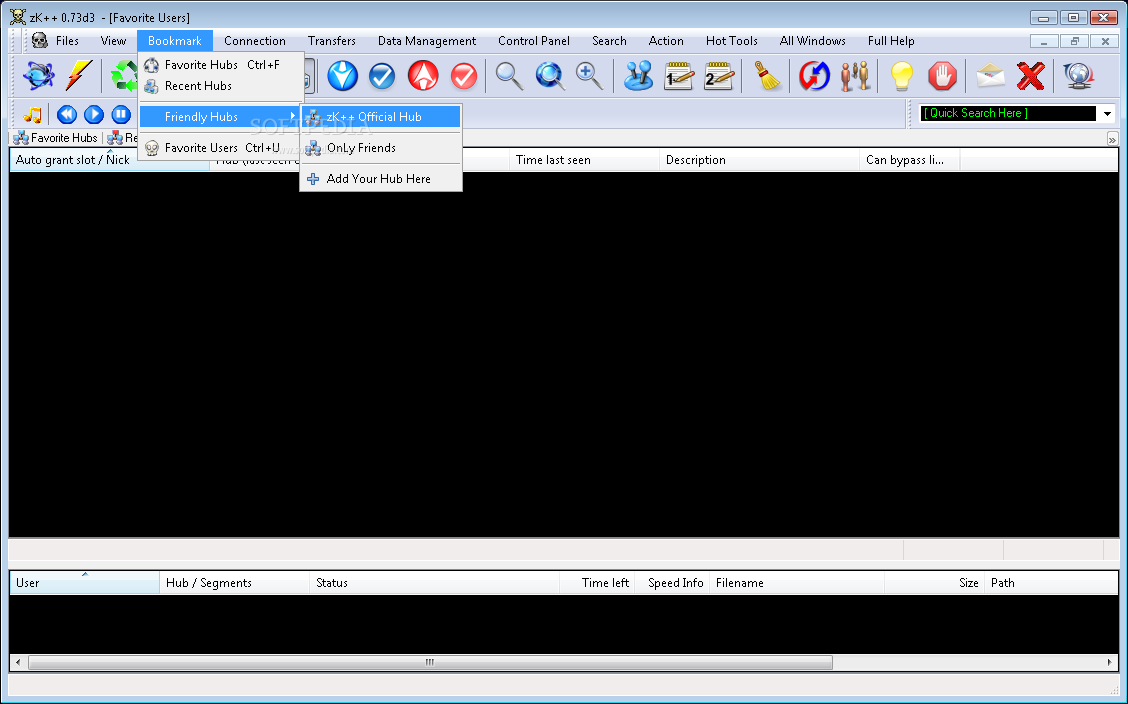Click the blue pause media button
This screenshot has height=704, width=1128.
tap(121, 114)
